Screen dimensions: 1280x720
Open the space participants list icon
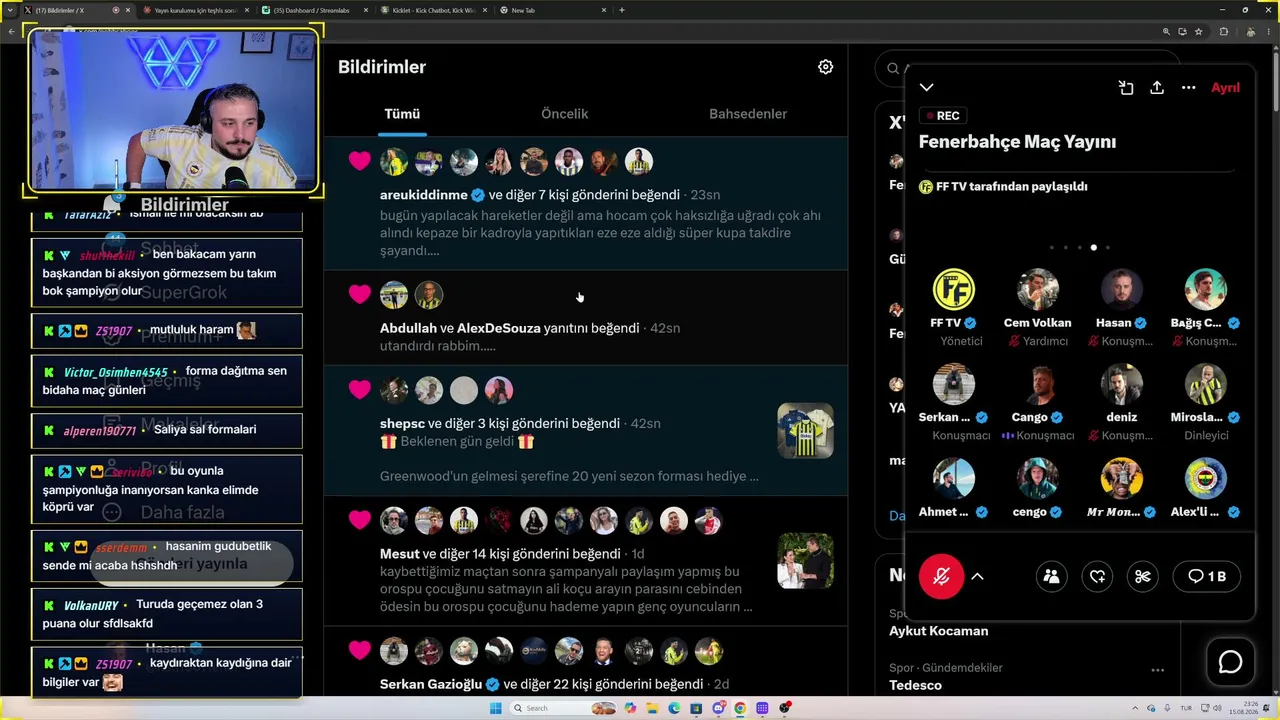click(1051, 576)
